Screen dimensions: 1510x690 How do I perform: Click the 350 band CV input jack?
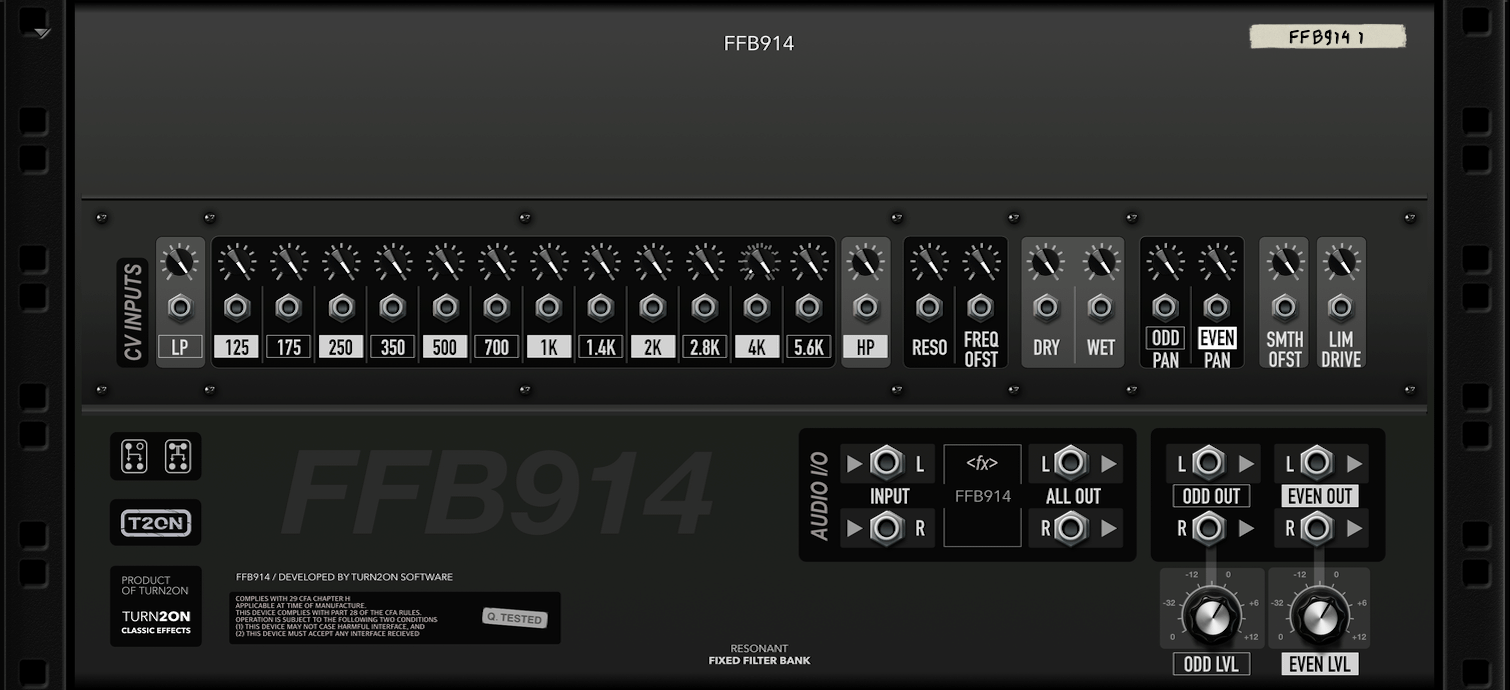click(393, 307)
